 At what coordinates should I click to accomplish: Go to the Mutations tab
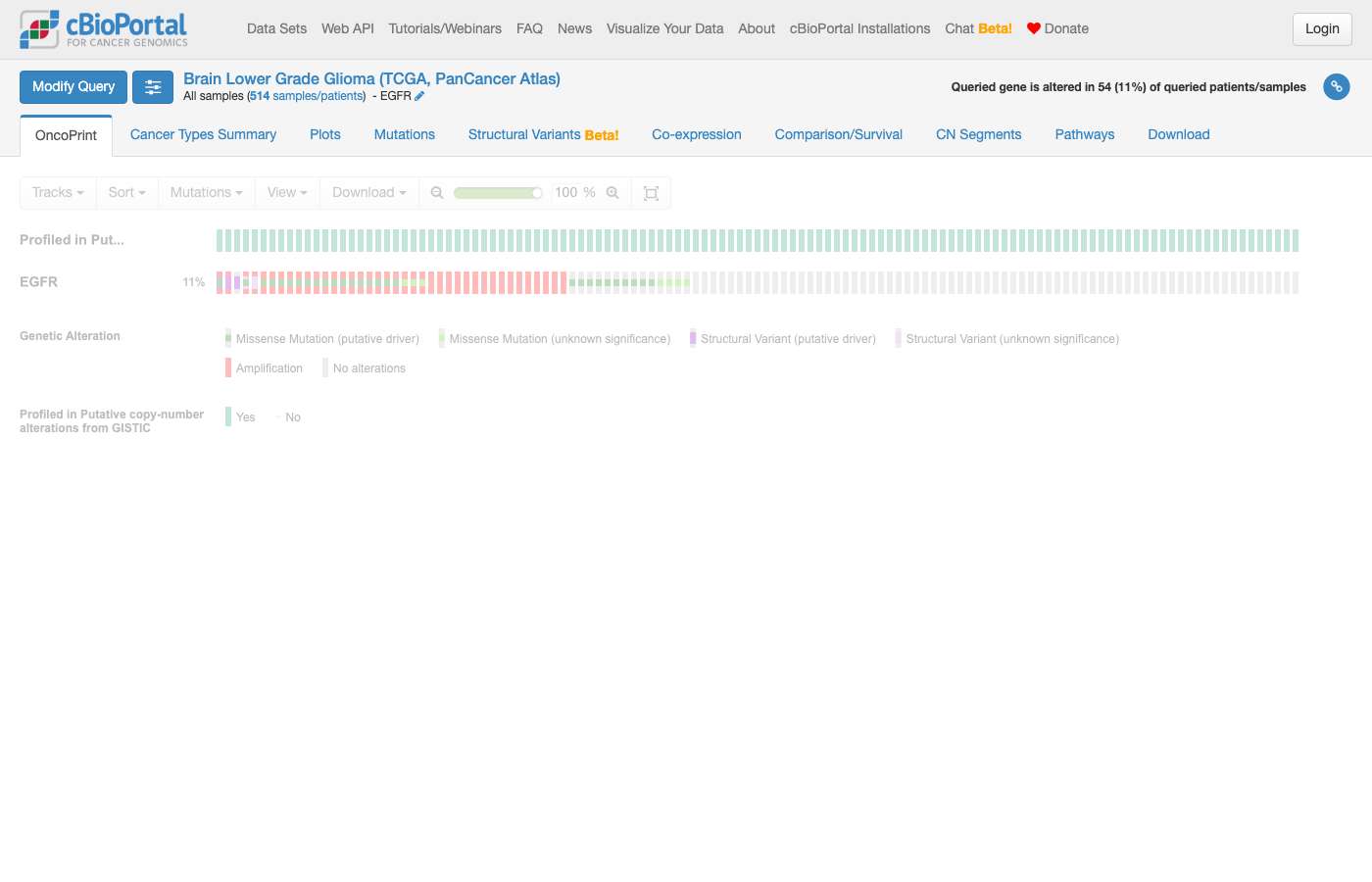405,135
